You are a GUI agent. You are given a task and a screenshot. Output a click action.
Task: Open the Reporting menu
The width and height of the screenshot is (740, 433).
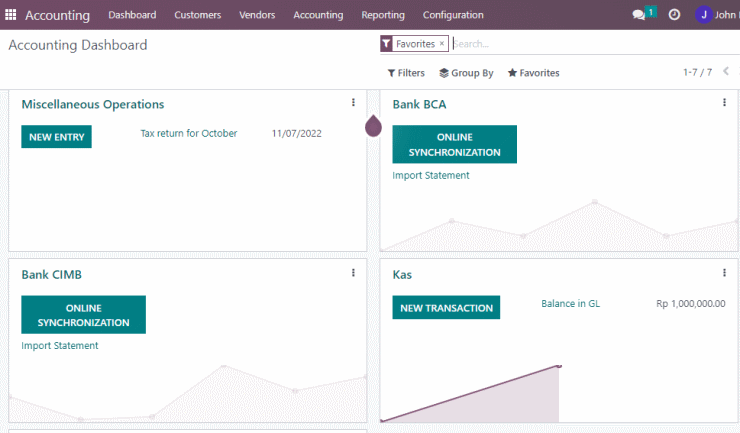click(383, 15)
